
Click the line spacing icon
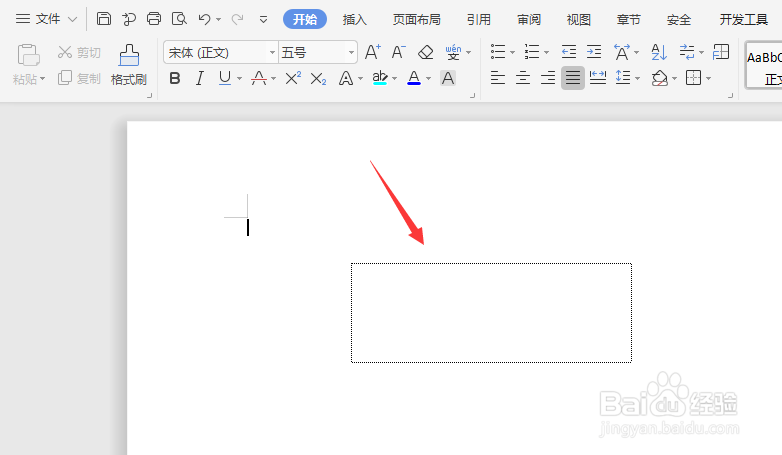[x=623, y=78]
